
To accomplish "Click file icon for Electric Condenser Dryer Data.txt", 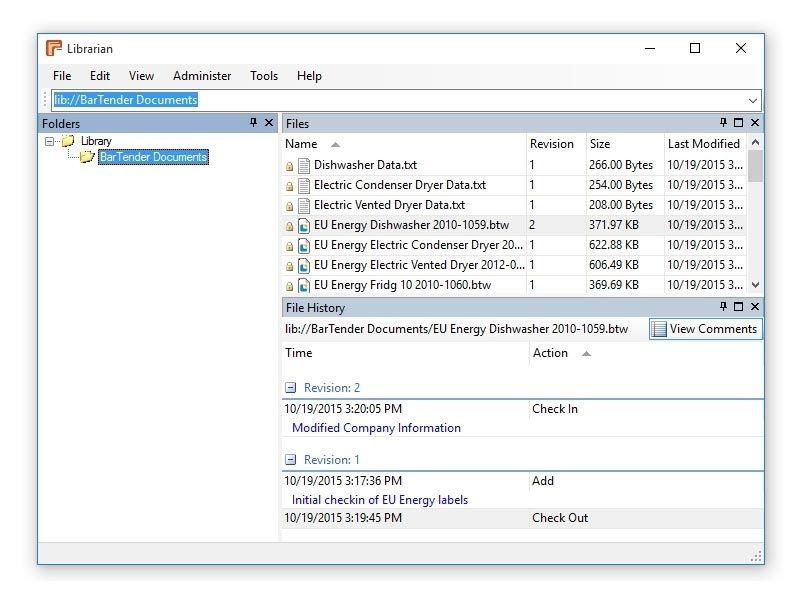I will (304, 185).
